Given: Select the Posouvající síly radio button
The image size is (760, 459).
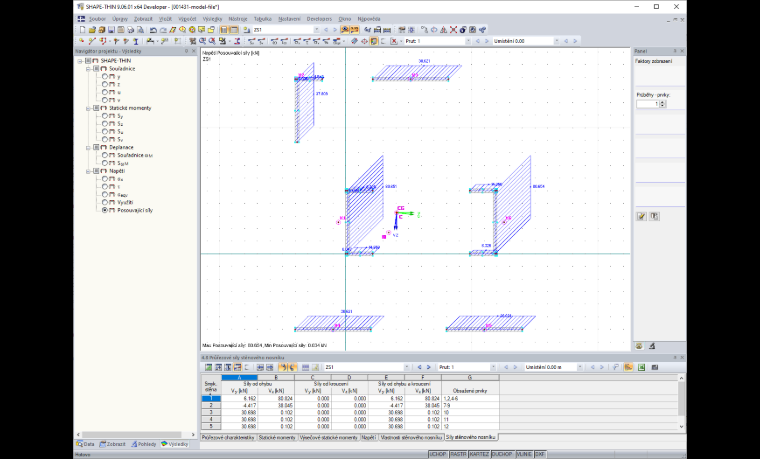Looking at the screenshot, I should tap(105, 210).
